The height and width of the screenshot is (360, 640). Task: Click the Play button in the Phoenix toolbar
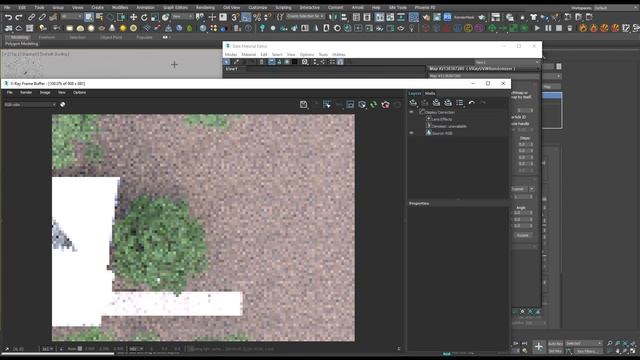point(537,28)
